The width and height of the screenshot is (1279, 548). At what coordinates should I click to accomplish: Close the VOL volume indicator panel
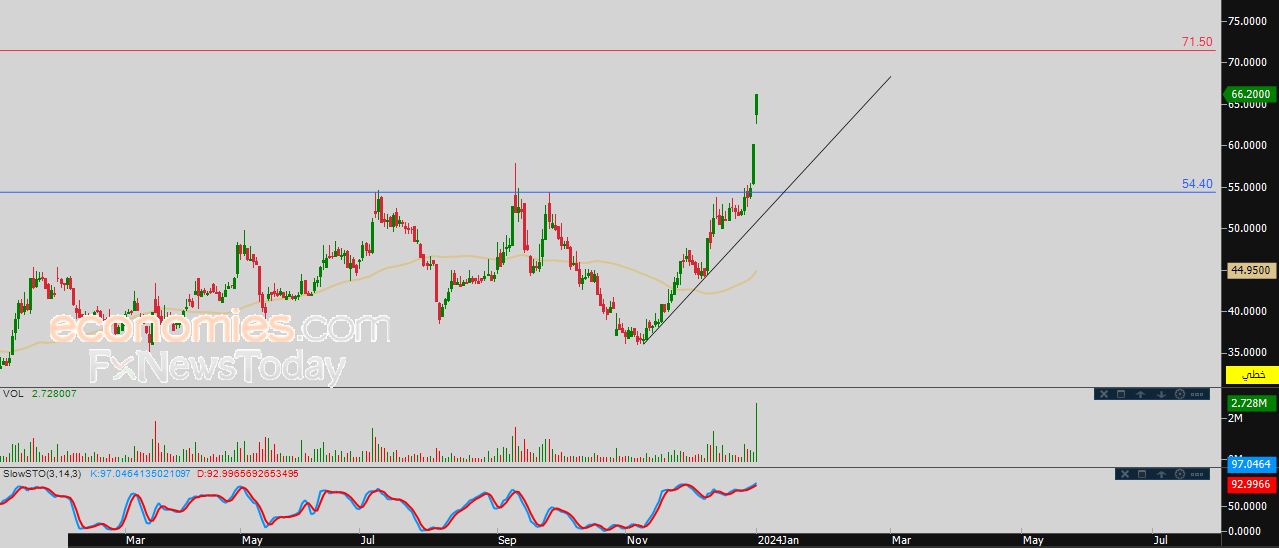coord(1104,394)
